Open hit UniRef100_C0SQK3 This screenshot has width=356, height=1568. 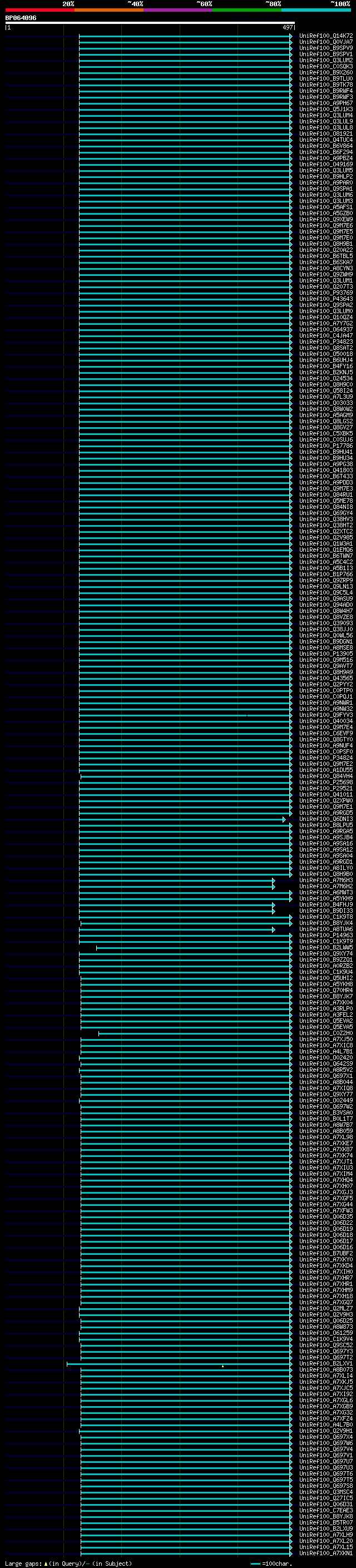(x=326, y=66)
